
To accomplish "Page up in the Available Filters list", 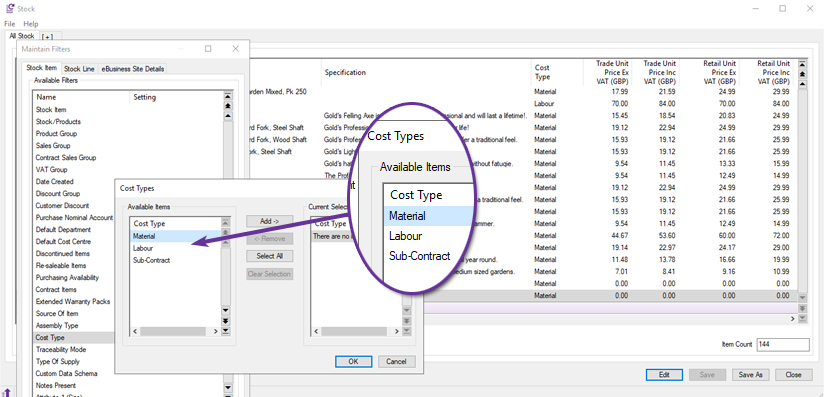I will (x=228, y=106).
